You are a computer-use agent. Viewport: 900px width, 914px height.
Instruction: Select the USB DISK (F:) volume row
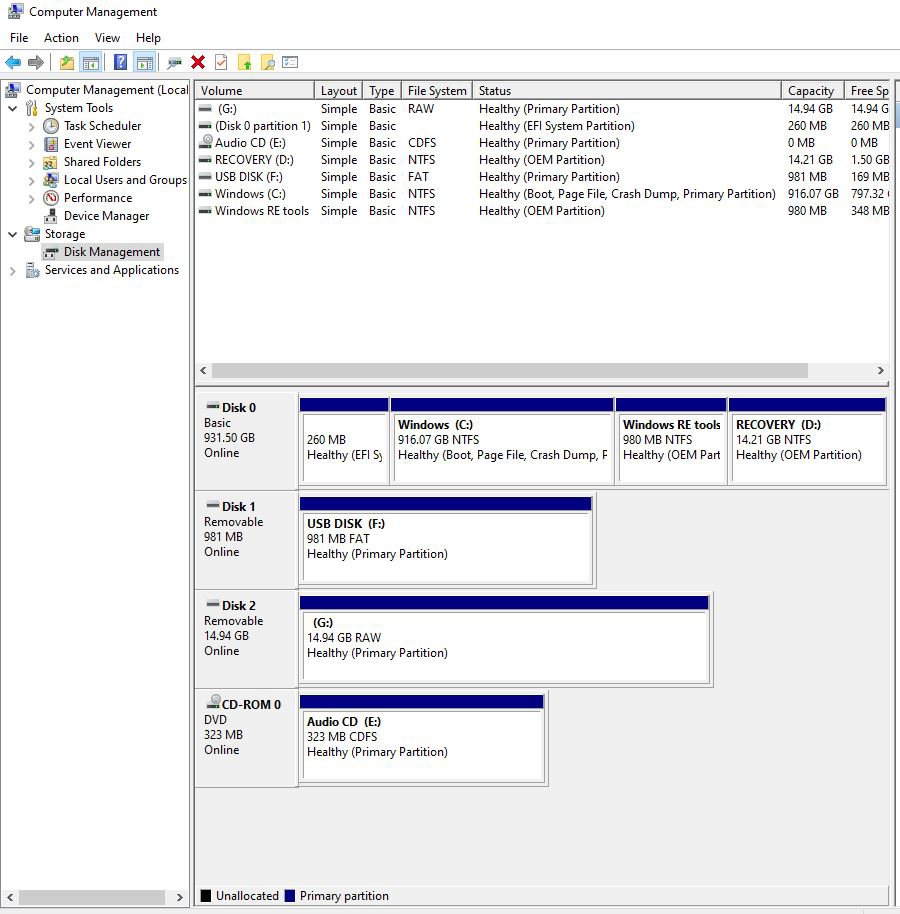click(x=542, y=177)
